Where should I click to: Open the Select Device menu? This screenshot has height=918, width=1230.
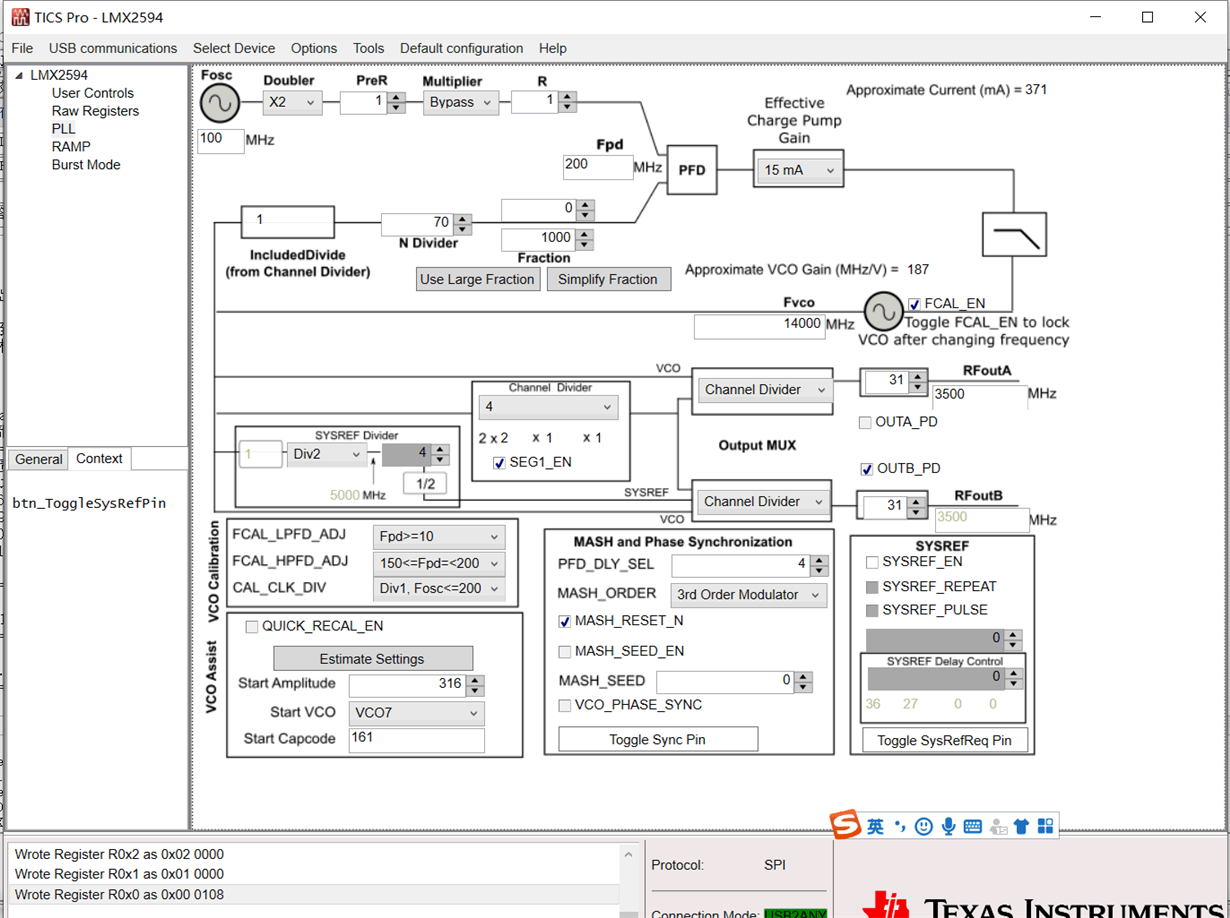(x=234, y=48)
